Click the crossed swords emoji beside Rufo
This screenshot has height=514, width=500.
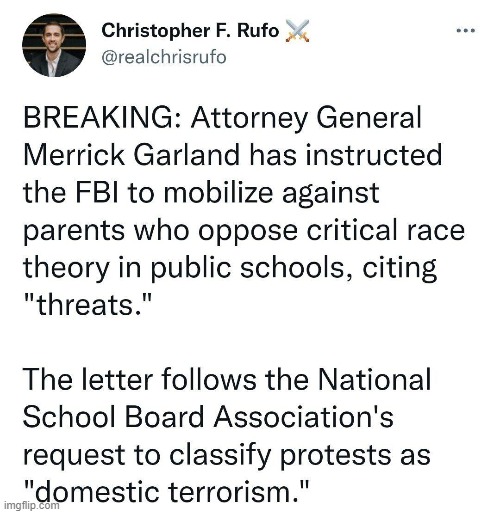(x=297, y=31)
